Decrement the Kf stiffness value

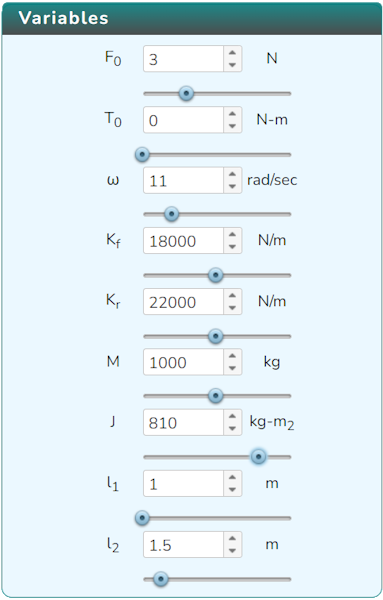tap(232, 247)
